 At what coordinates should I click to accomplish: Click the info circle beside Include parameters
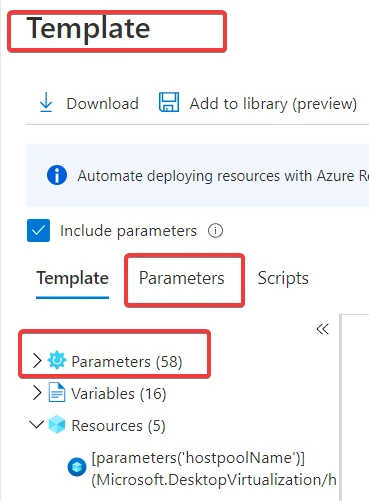pos(215,231)
